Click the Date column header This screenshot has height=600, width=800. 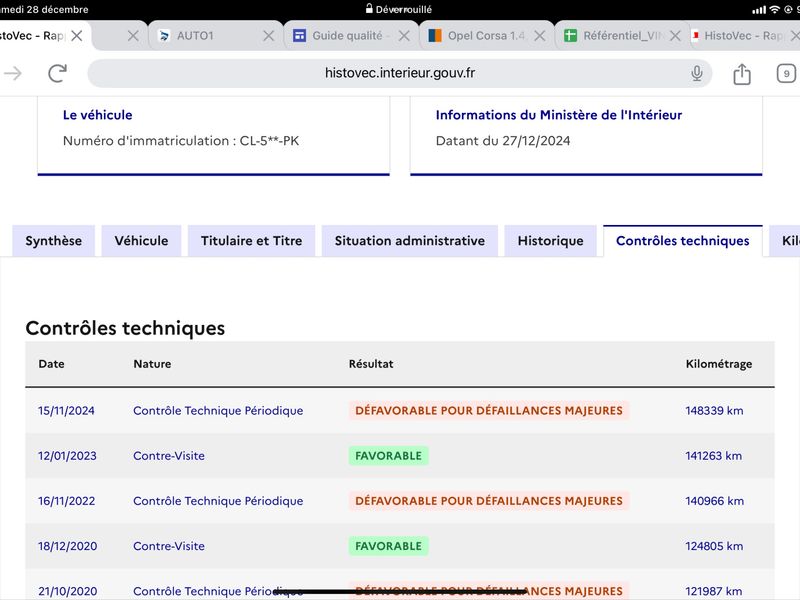tap(52, 364)
